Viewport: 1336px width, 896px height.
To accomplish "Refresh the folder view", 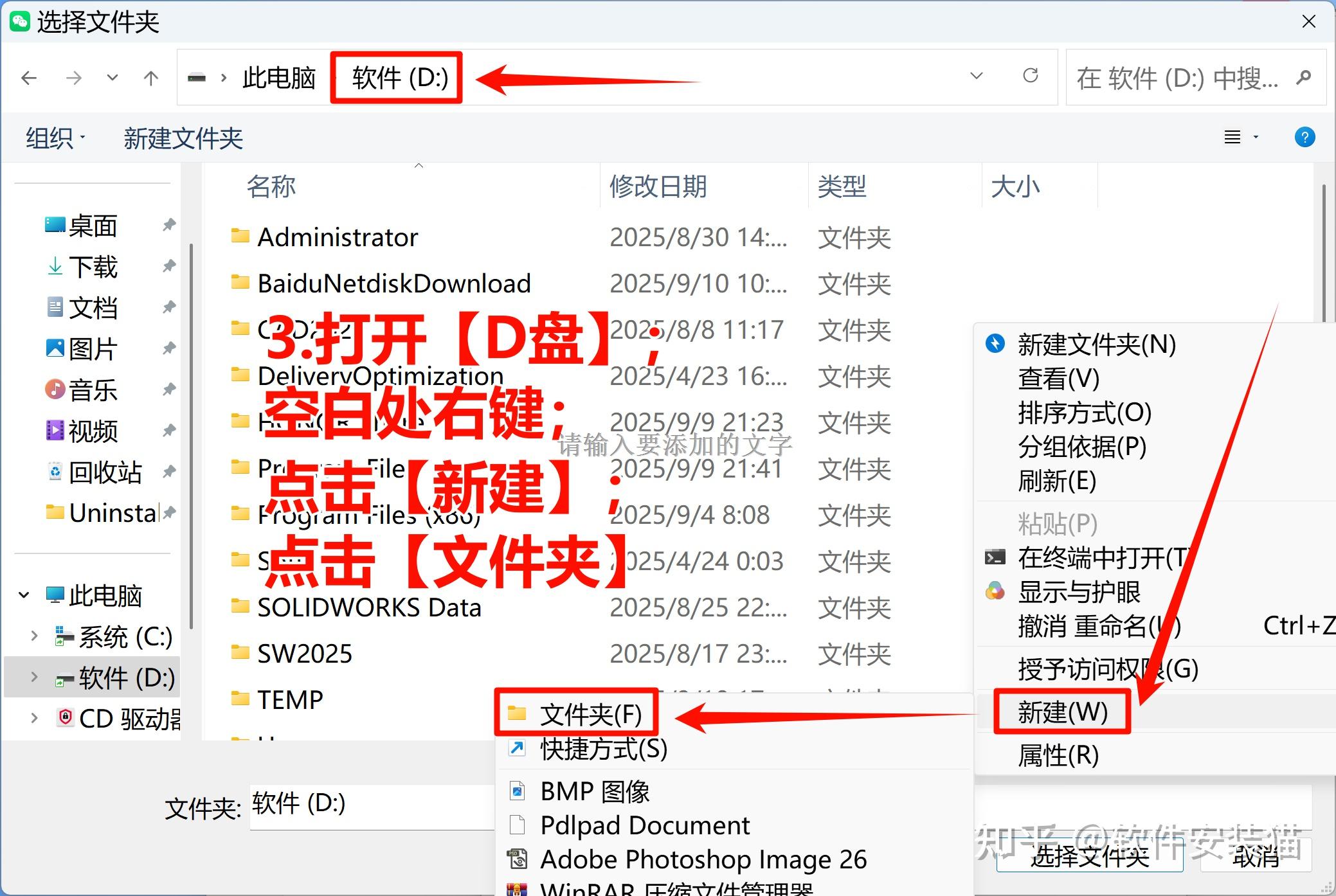I will coord(1031,76).
